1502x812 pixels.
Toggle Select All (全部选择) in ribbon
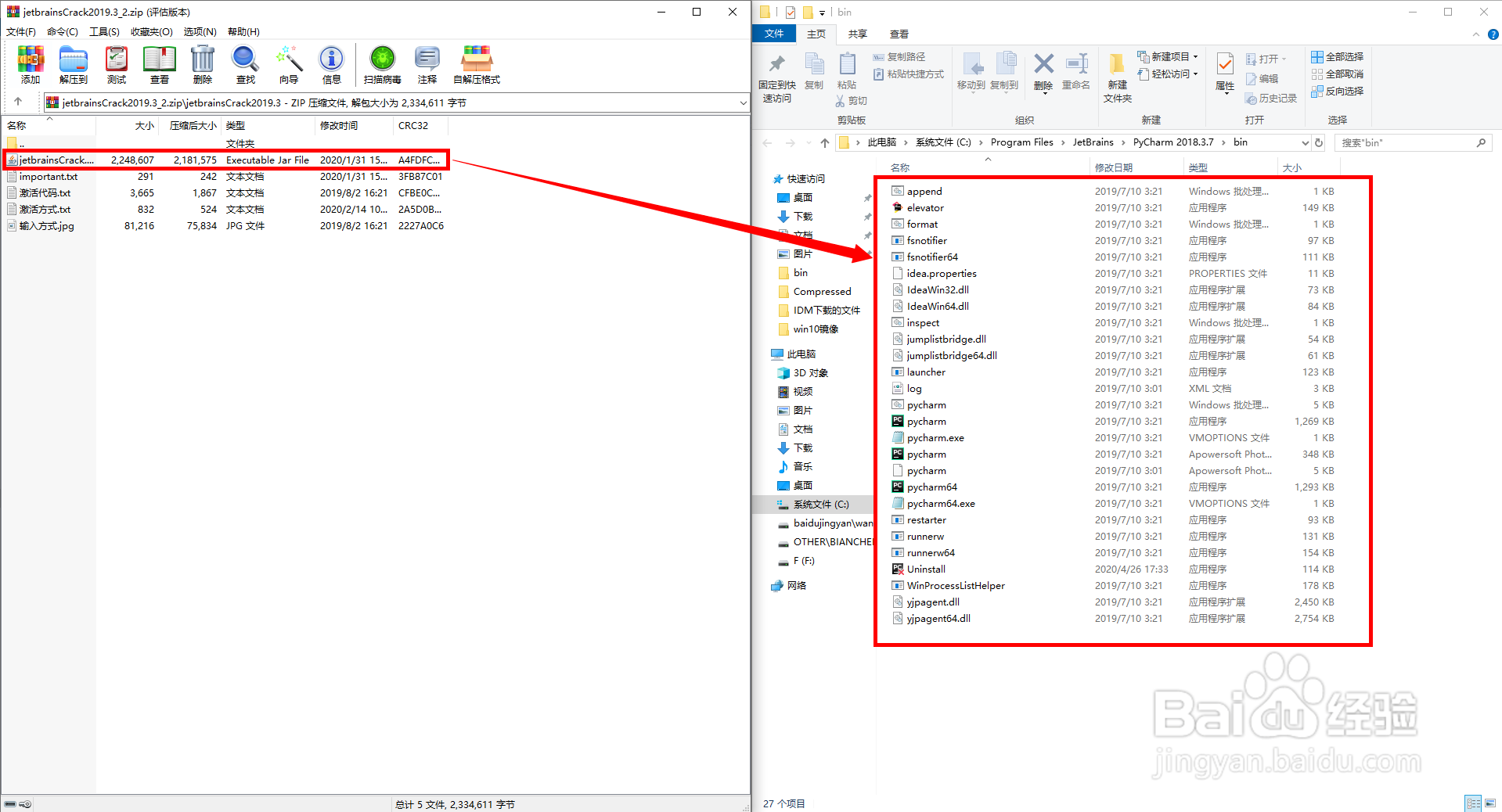click(x=1337, y=56)
